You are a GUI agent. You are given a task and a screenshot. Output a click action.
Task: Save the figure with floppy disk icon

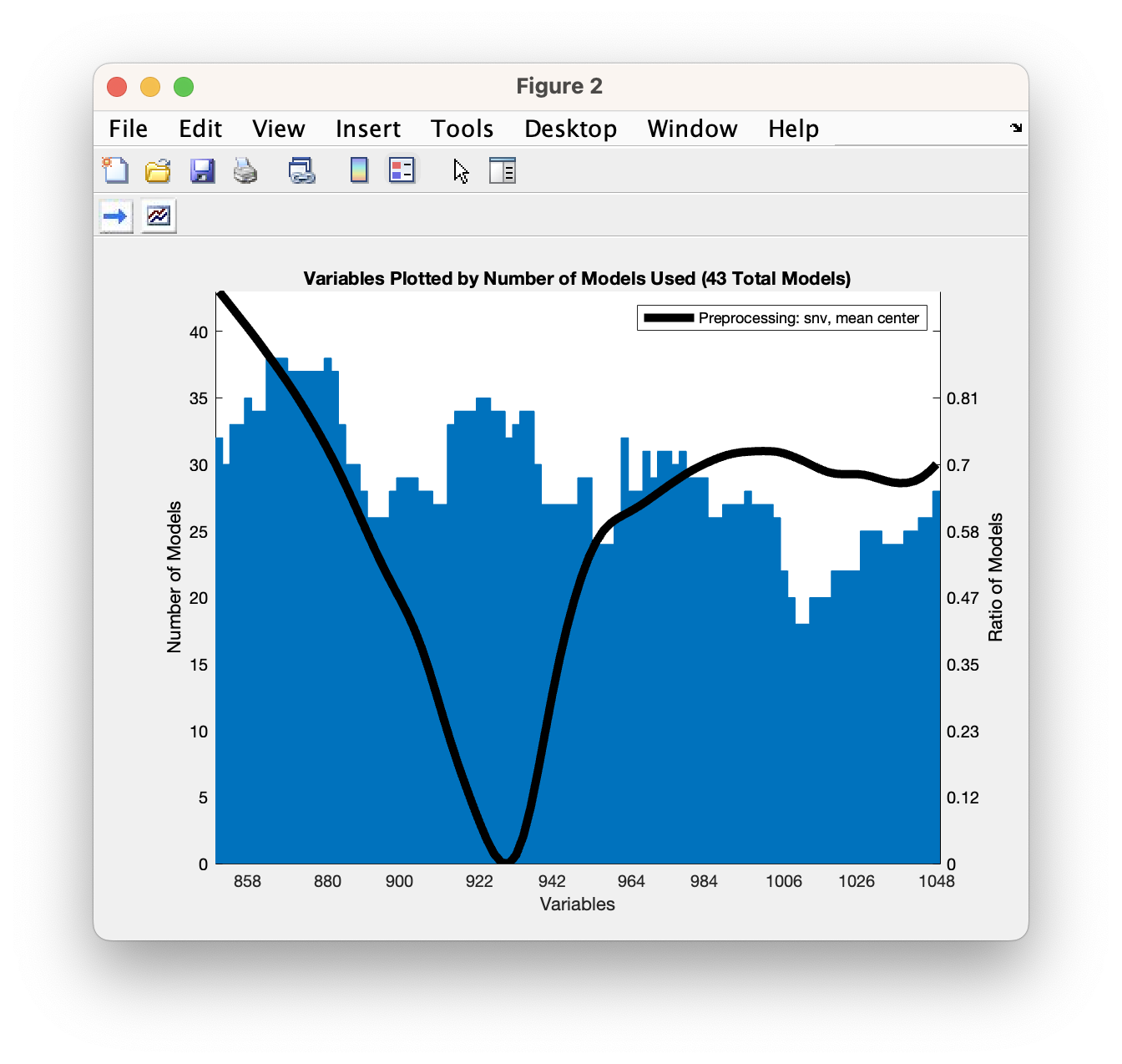(202, 170)
